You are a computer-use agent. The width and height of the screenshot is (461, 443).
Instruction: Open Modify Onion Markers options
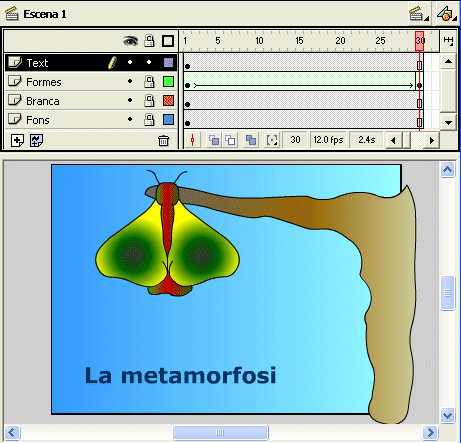point(272,140)
